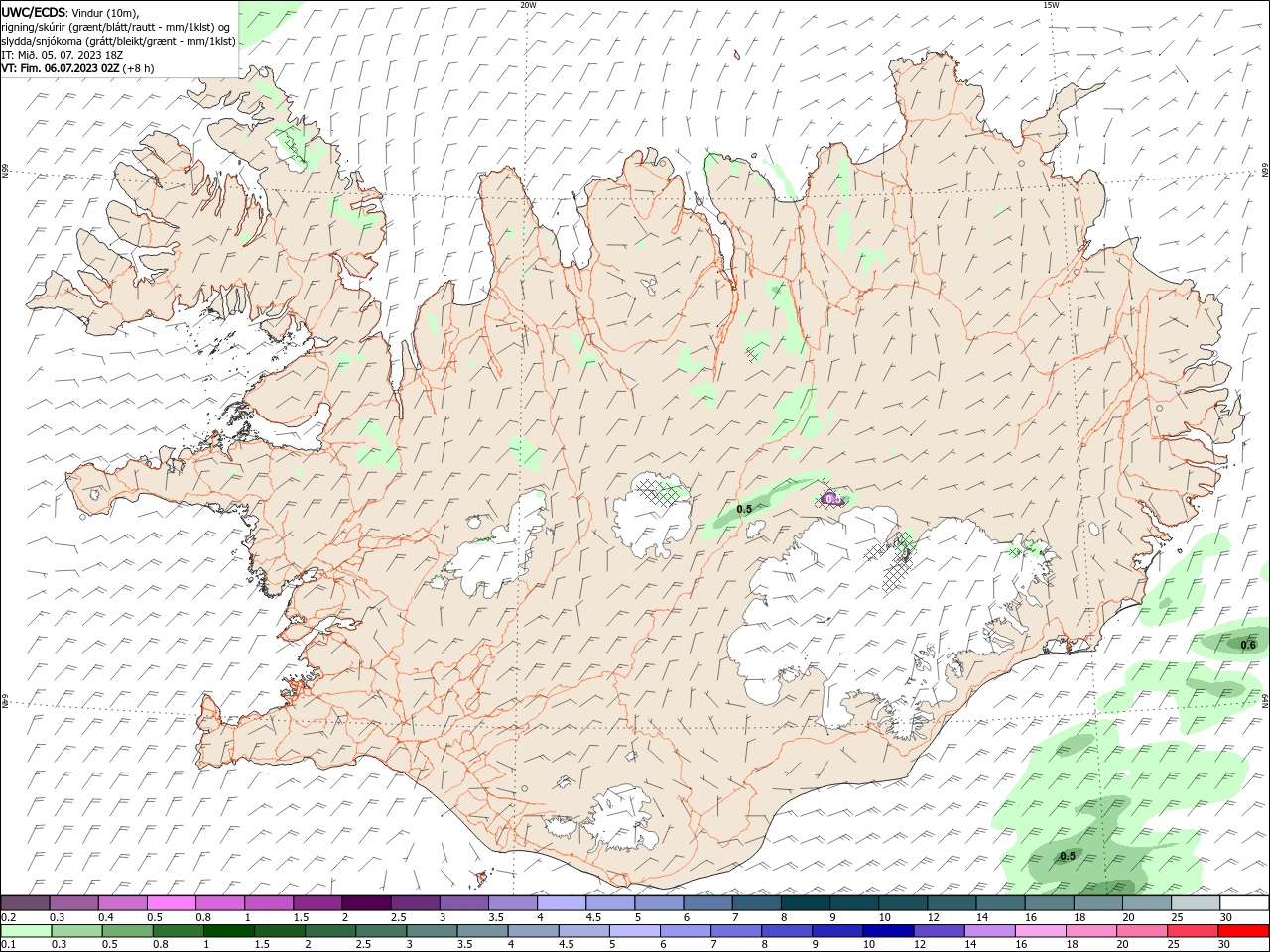The image size is (1270, 952).
Task: Choose the bottom-row swatch labeled 2
Action: [x=330, y=930]
